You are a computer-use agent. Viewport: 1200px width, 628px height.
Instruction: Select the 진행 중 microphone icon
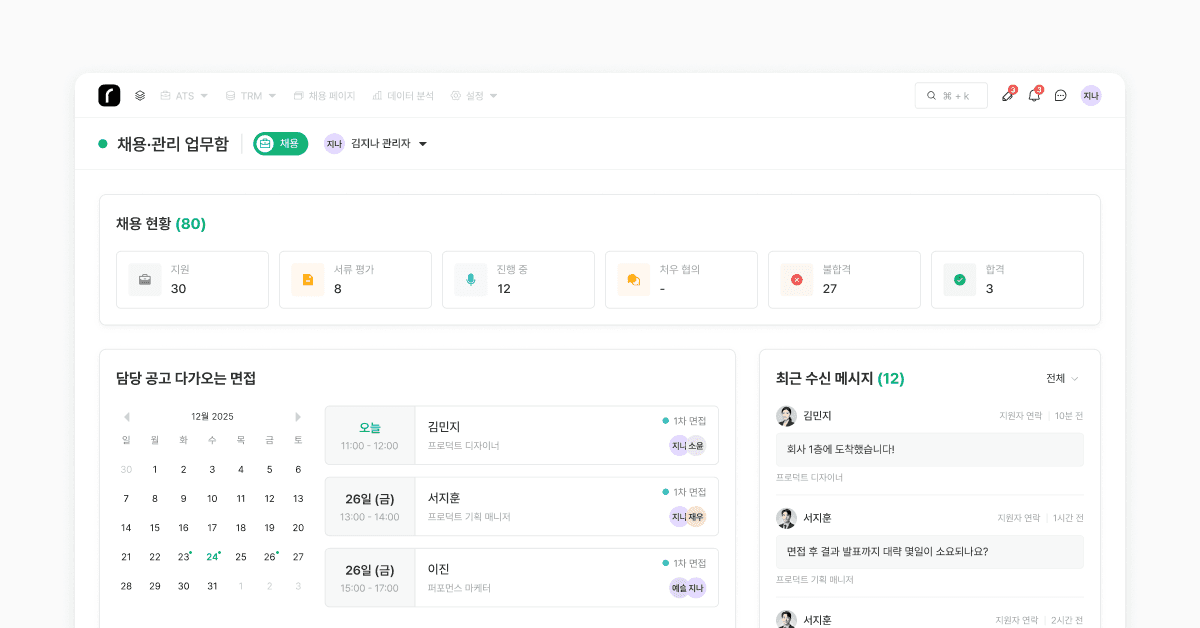pyautogui.click(x=470, y=279)
